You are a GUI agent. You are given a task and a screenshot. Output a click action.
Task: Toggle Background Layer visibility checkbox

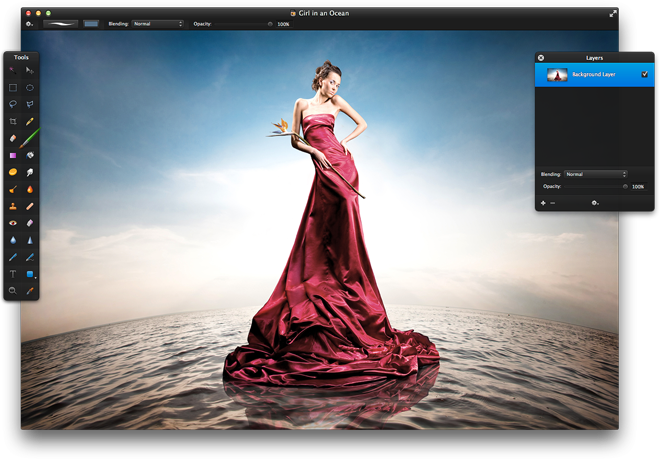pos(644,74)
